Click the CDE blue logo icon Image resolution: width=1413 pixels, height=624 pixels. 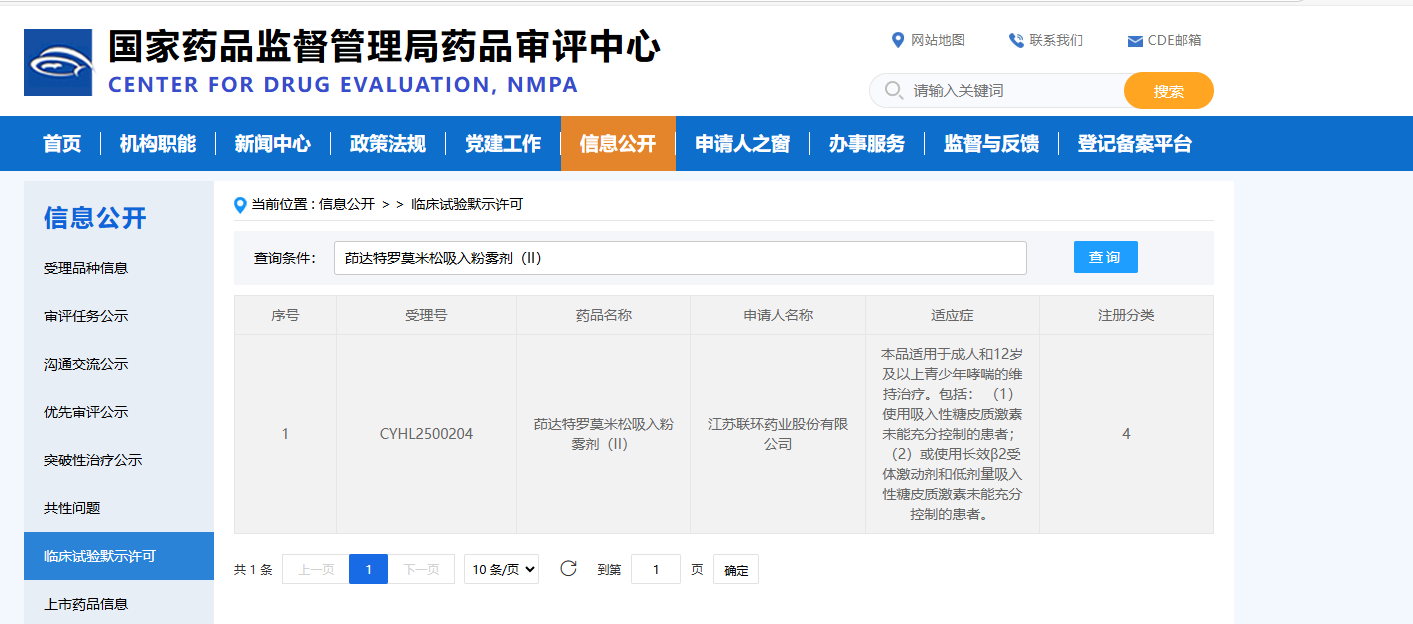tap(57, 61)
